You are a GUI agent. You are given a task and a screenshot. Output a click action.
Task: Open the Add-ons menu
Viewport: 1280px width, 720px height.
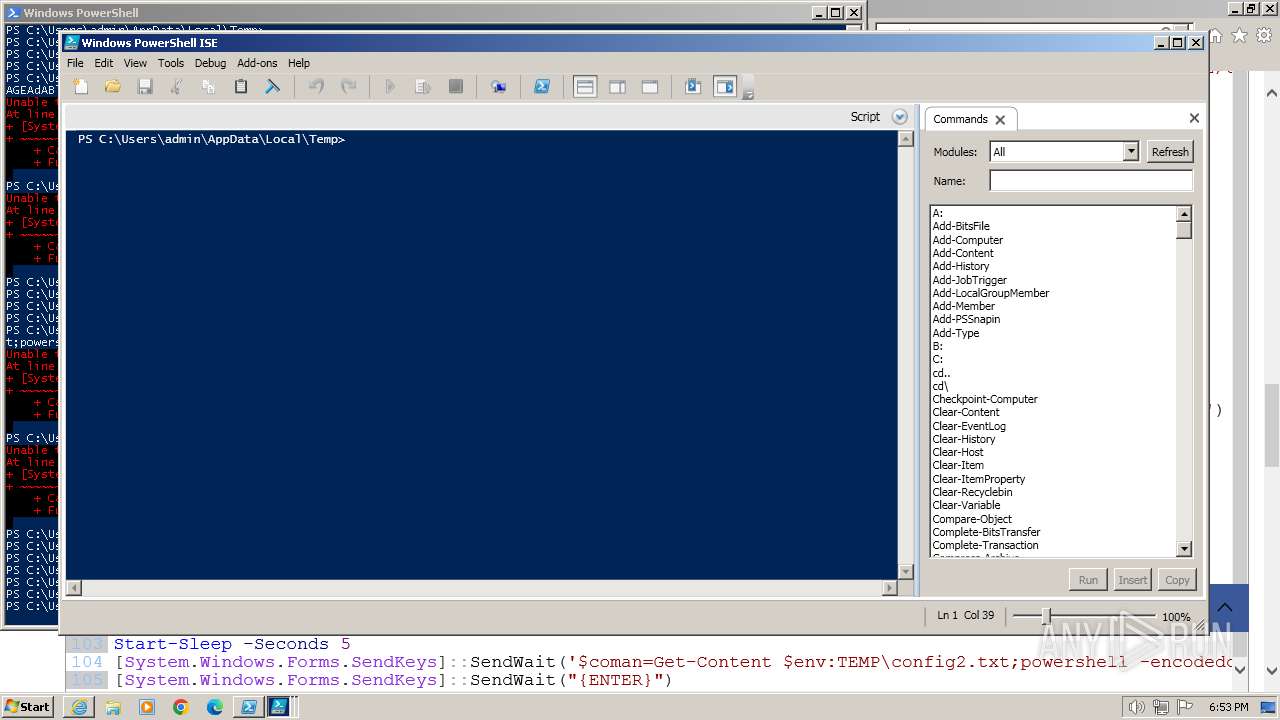tap(257, 63)
